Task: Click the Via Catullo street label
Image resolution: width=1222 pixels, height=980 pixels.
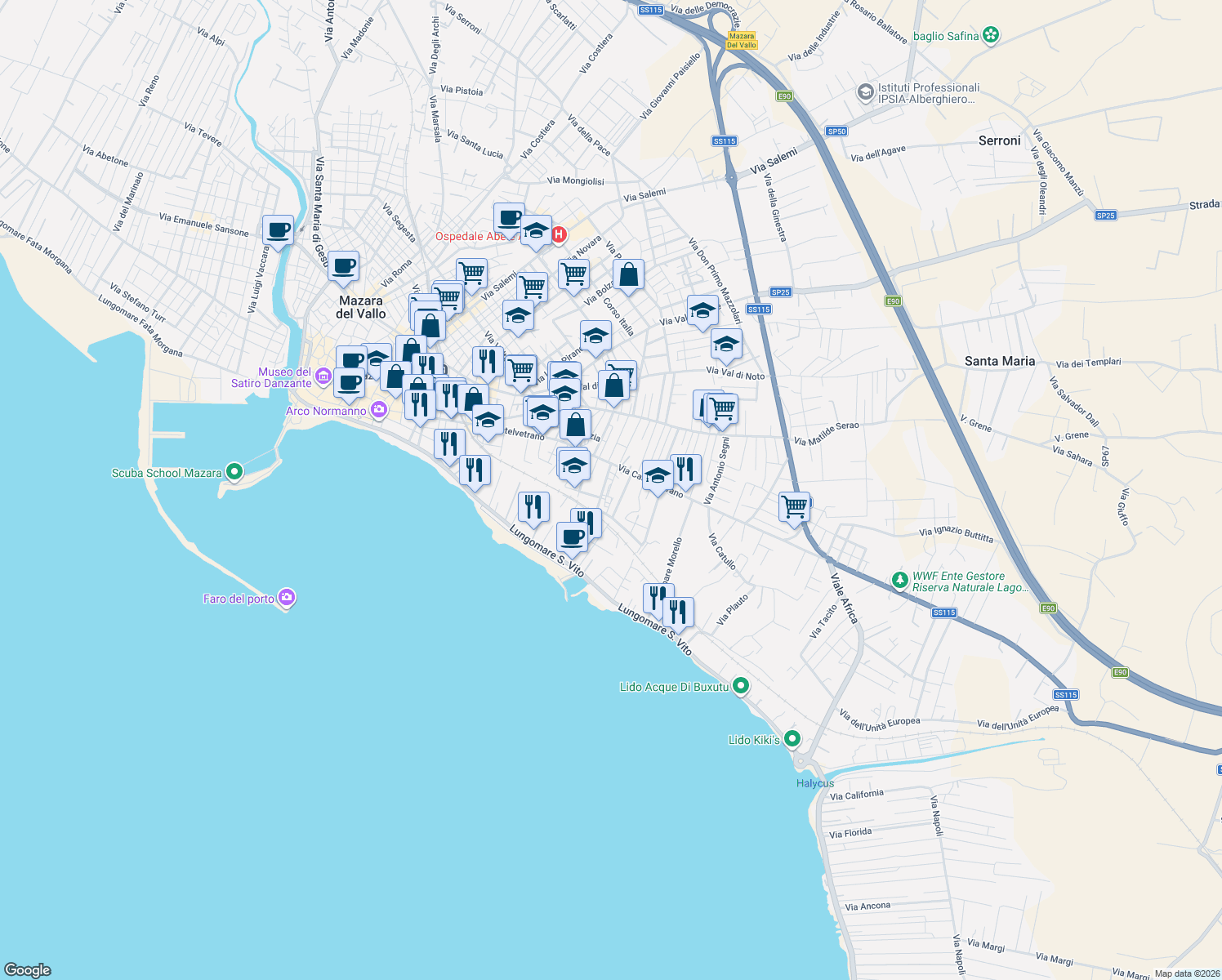Action: point(722,551)
